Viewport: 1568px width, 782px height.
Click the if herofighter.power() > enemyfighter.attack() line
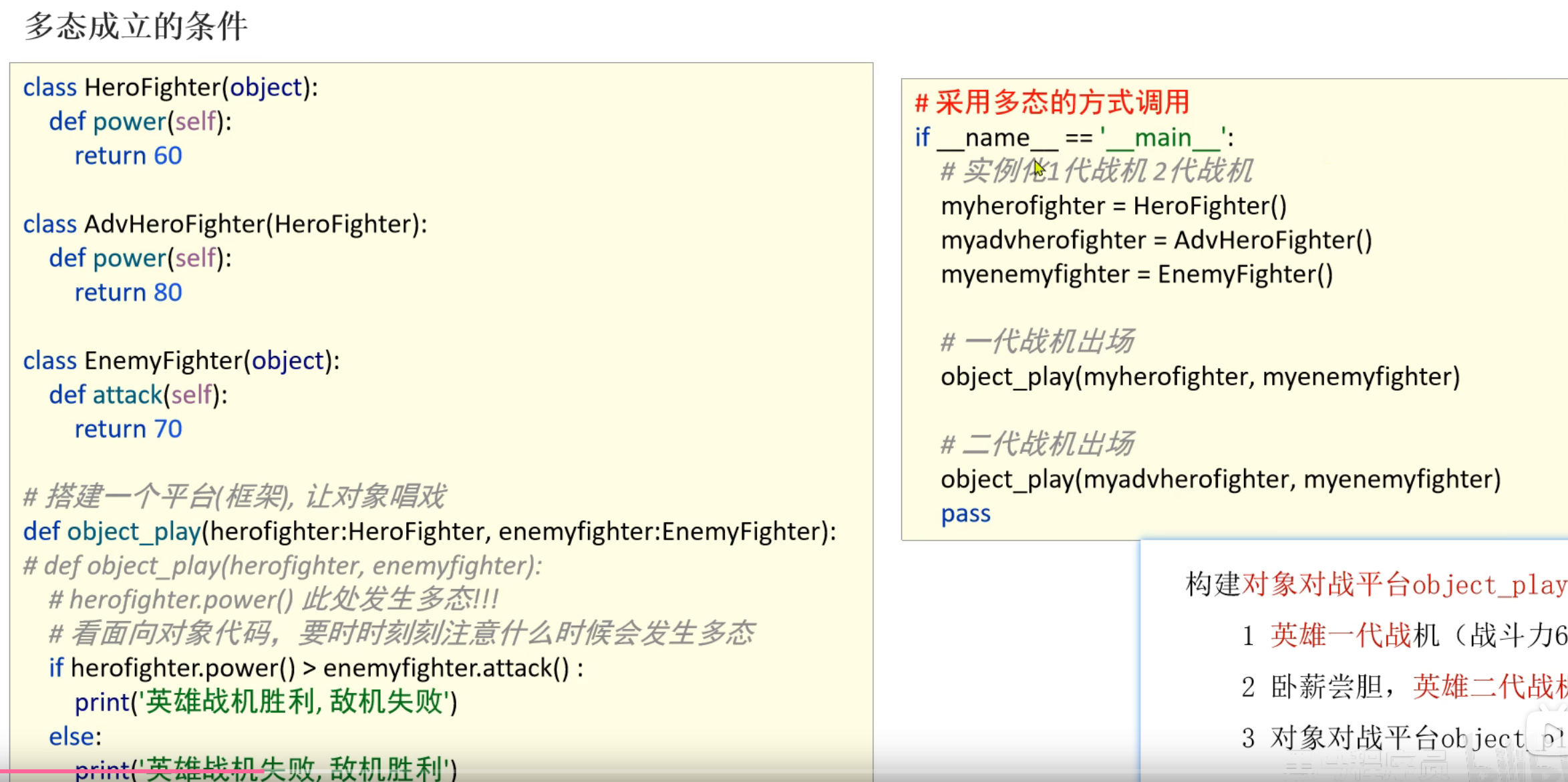click(x=316, y=668)
